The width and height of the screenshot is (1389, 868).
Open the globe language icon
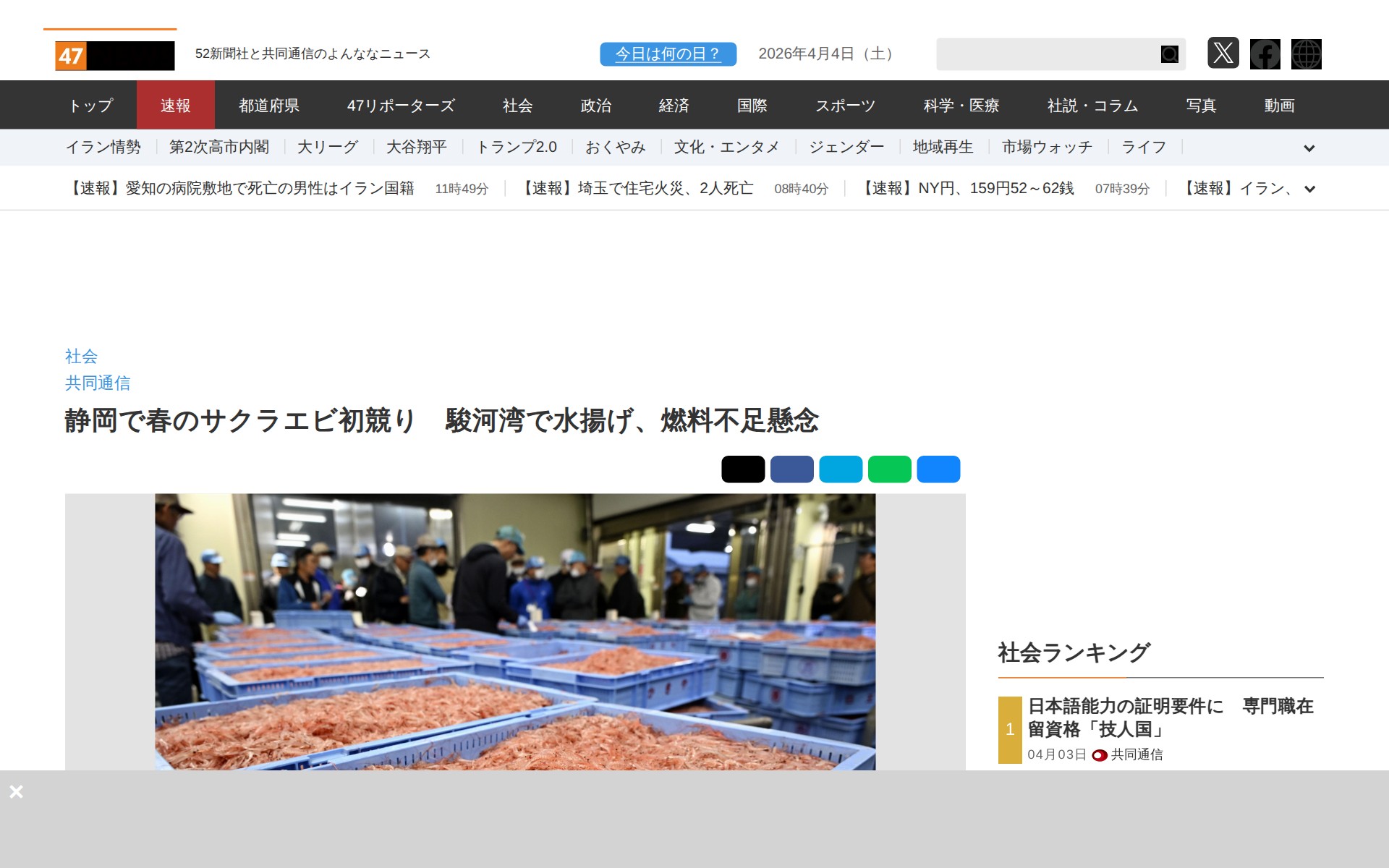(1306, 54)
